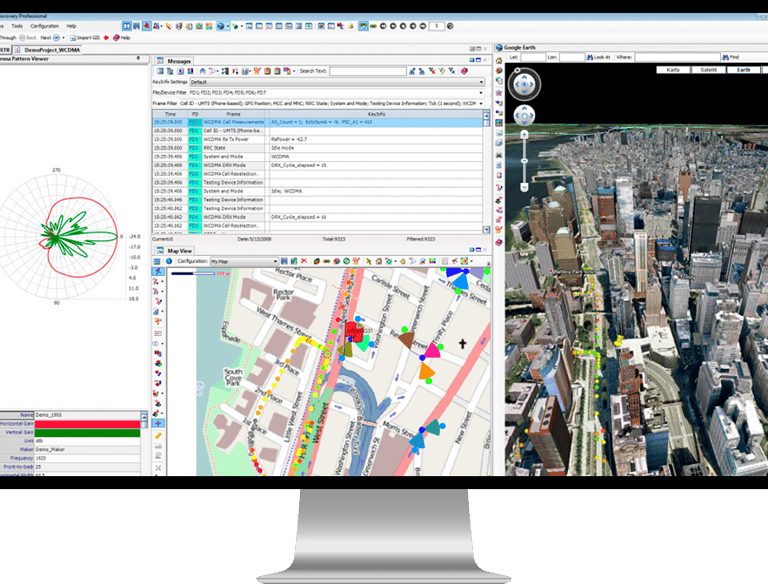Open the Configuration menu
The height and width of the screenshot is (584, 768).
44,26
